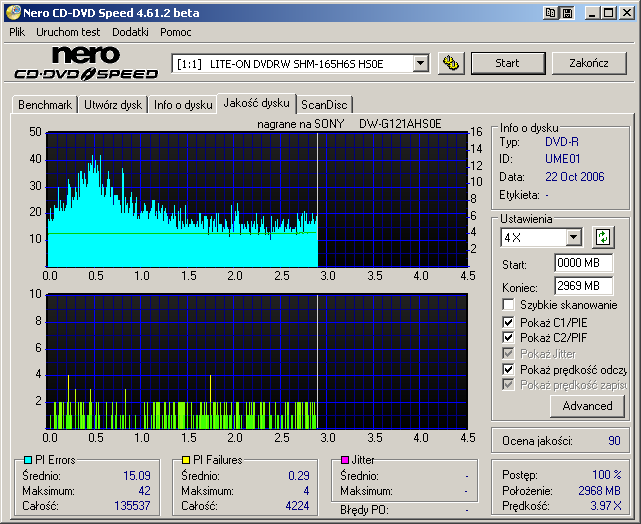
Task: Open the LITE-ON drive selection dropdown
Action: pos(420,64)
